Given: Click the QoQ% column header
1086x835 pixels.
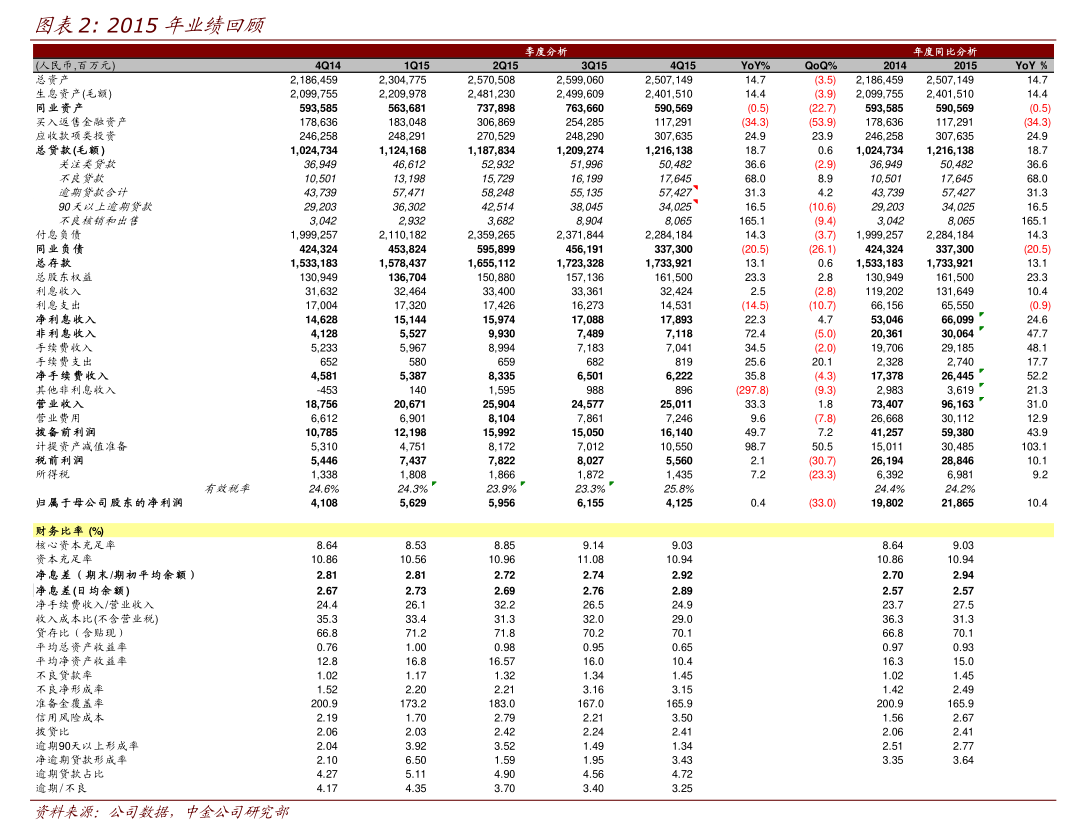Looking at the screenshot, I should (820, 65).
